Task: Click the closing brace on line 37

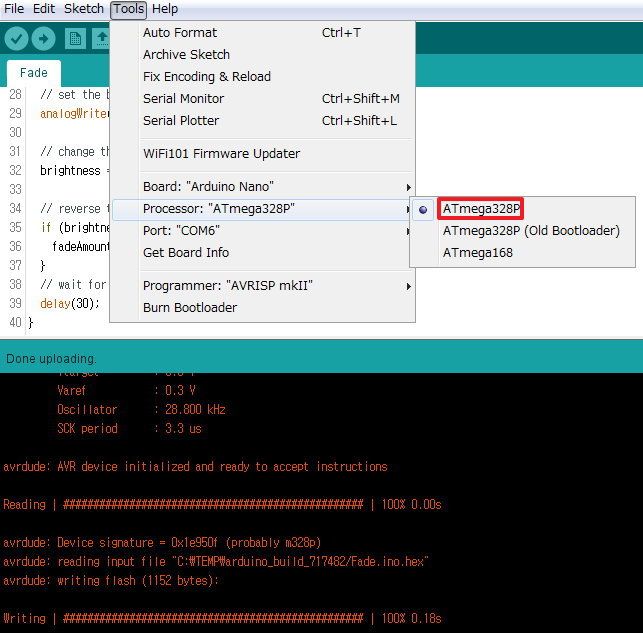Action: coord(42,266)
